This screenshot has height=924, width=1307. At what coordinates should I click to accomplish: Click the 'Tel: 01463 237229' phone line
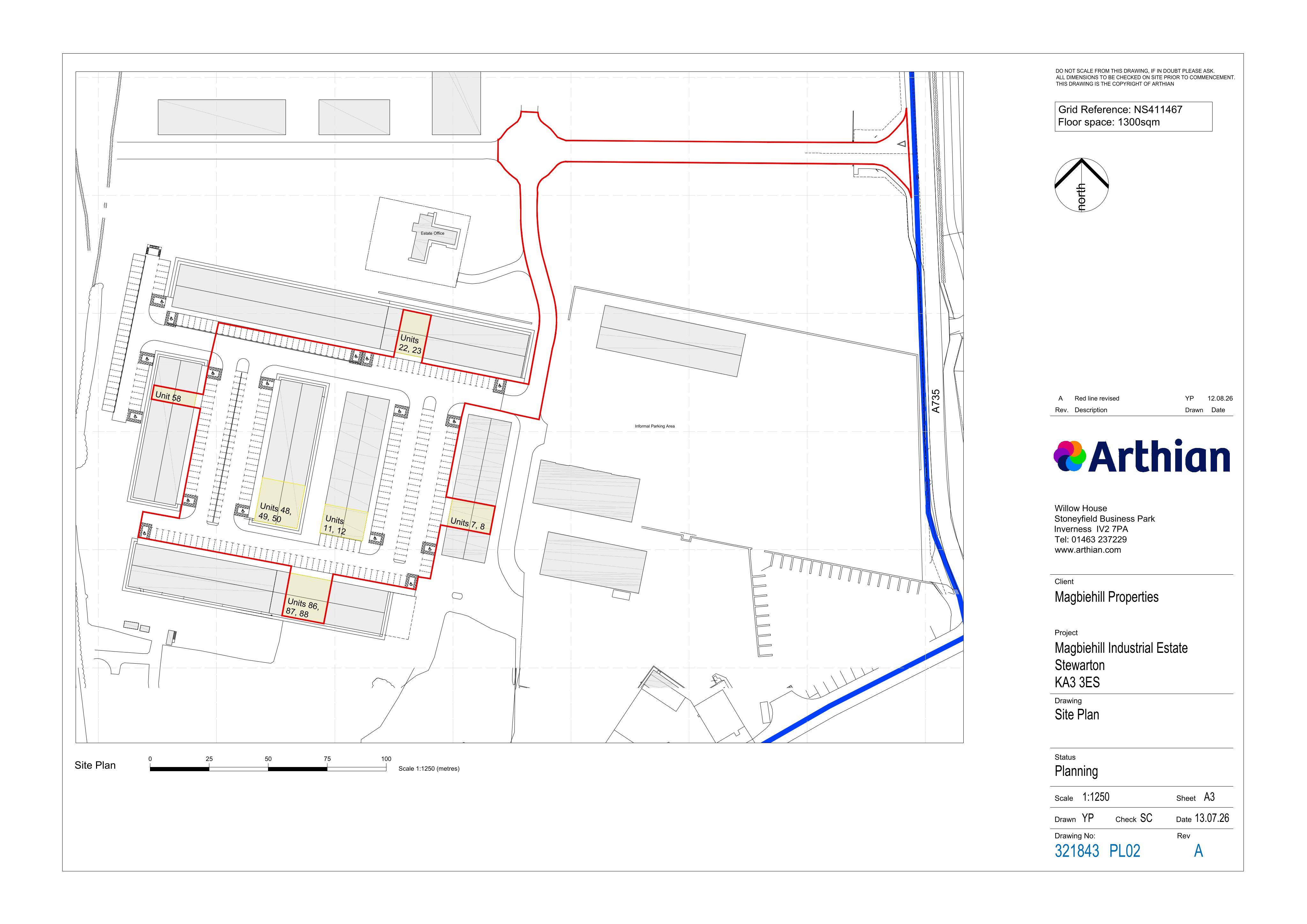1091,540
